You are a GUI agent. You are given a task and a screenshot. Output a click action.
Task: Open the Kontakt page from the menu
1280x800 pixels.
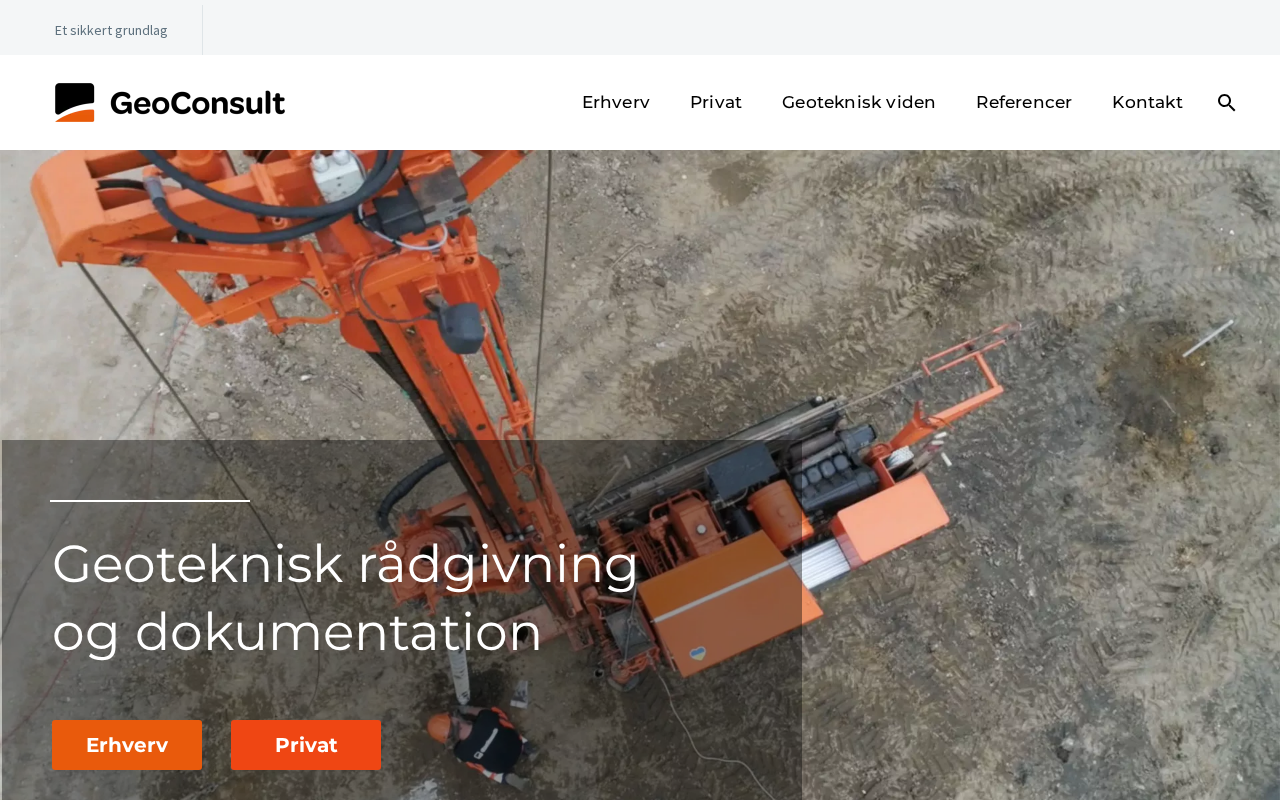1147,102
